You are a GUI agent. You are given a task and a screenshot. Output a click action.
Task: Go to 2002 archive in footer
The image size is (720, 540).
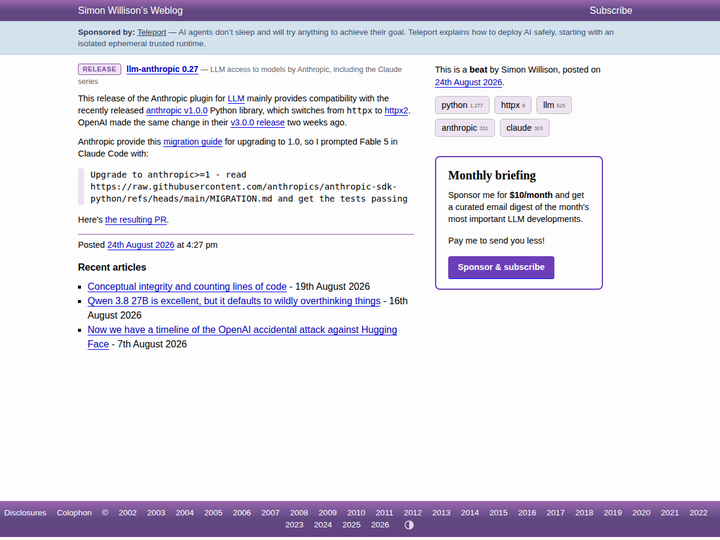click(x=127, y=513)
